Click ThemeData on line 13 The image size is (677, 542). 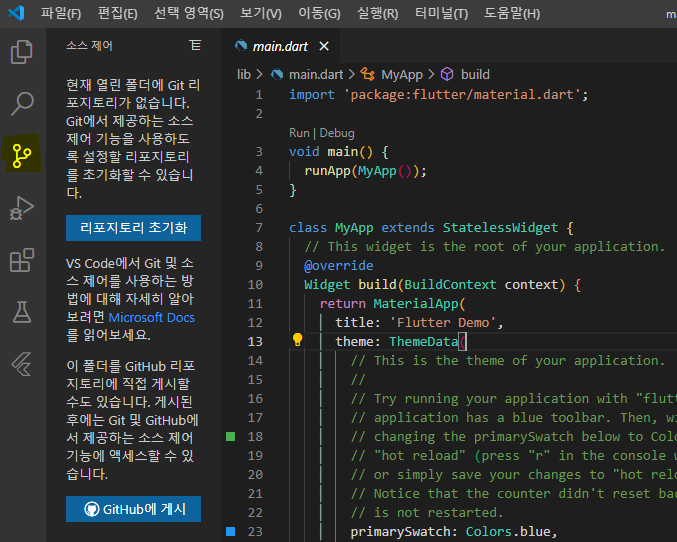coord(424,342)
